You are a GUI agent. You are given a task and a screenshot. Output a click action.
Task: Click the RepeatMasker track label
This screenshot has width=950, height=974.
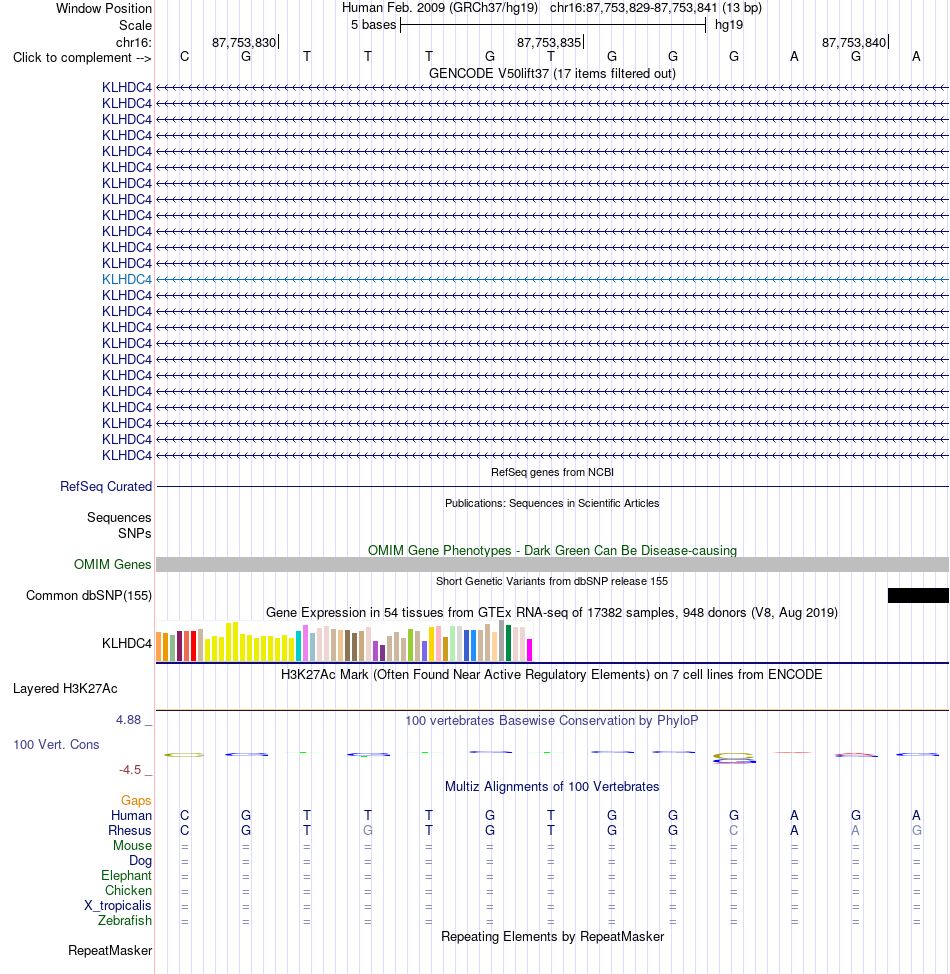pyautogui.click(x=110, y=950)
